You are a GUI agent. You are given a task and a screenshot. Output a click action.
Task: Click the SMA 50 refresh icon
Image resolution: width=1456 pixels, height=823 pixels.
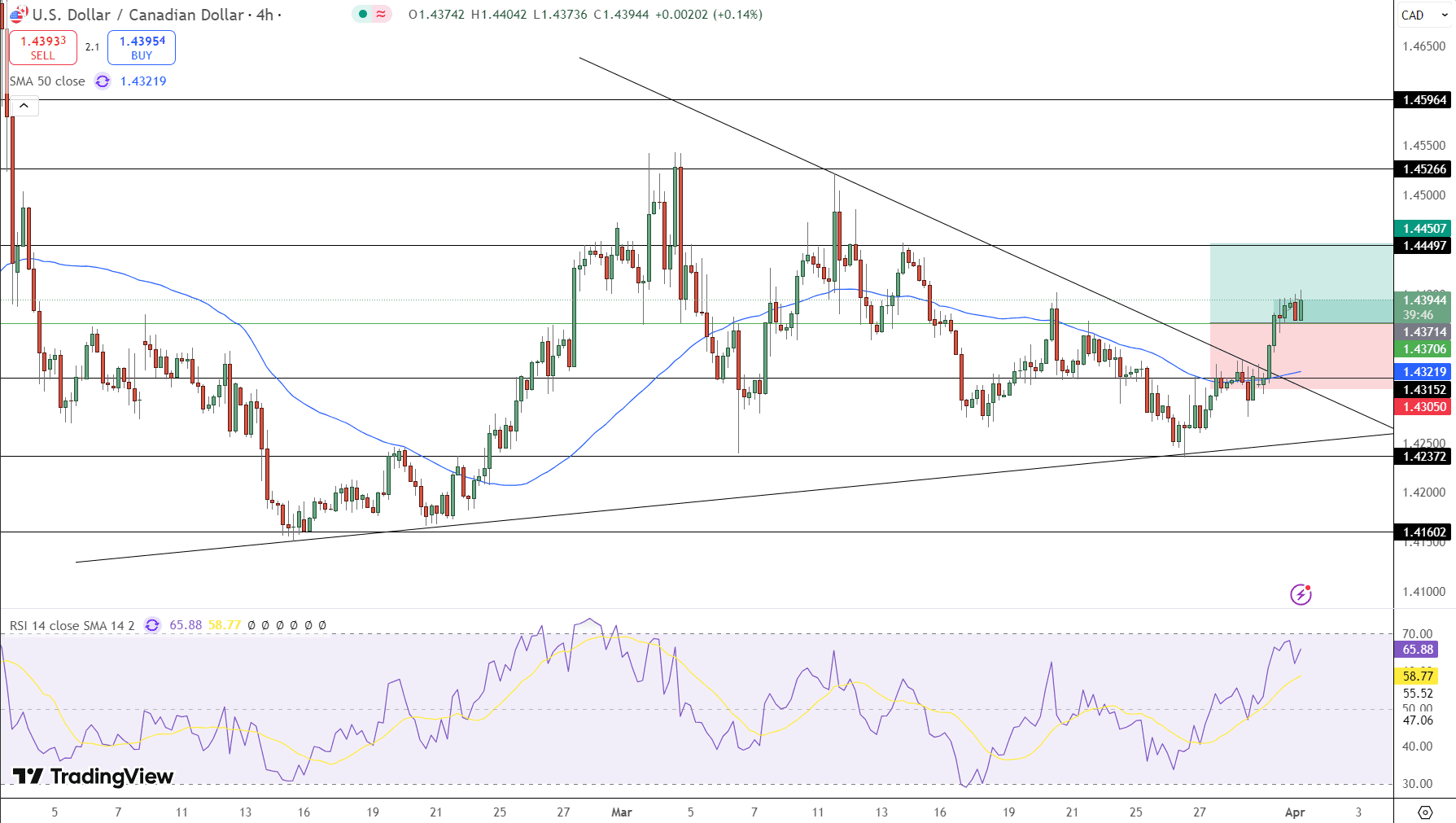pos(103,81)
